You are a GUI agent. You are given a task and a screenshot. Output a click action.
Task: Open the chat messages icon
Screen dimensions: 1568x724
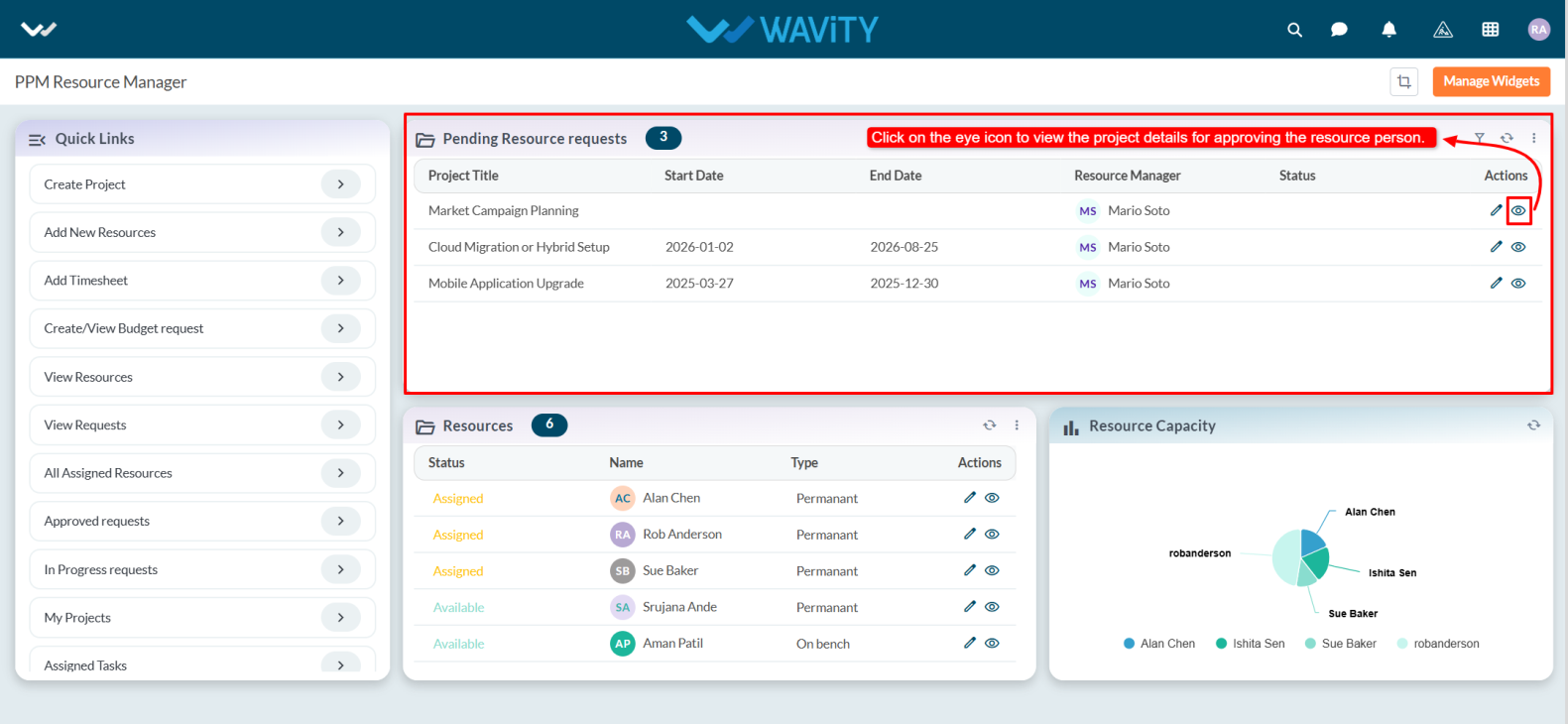[x=1339, y=30]
